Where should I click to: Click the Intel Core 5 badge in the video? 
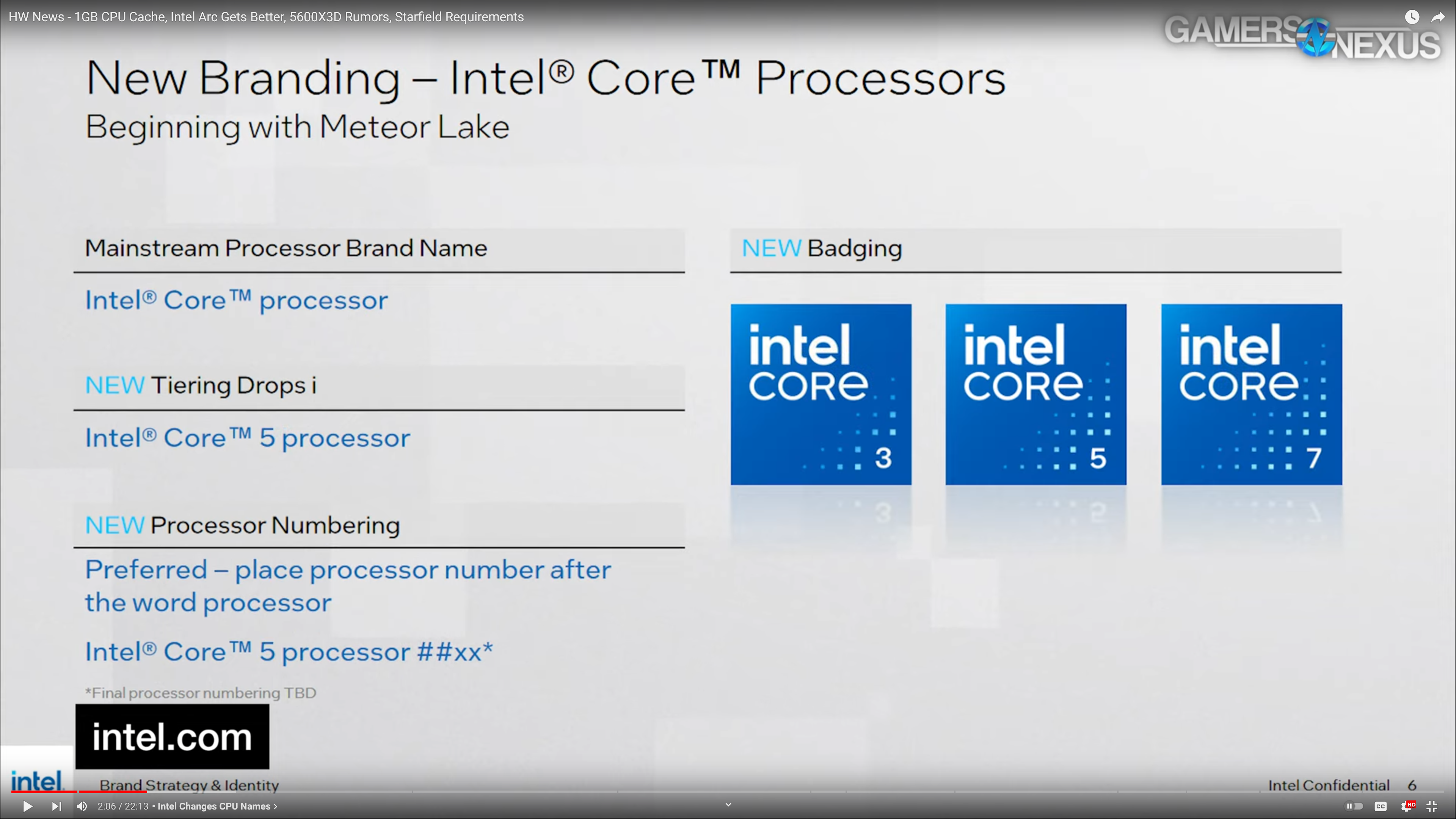click(1036, 394)
